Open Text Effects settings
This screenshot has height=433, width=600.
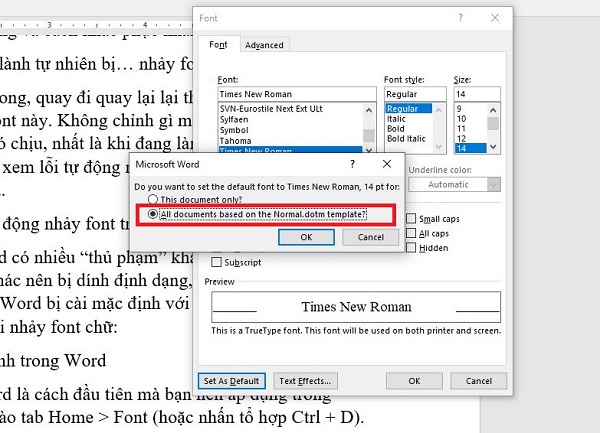305,381
